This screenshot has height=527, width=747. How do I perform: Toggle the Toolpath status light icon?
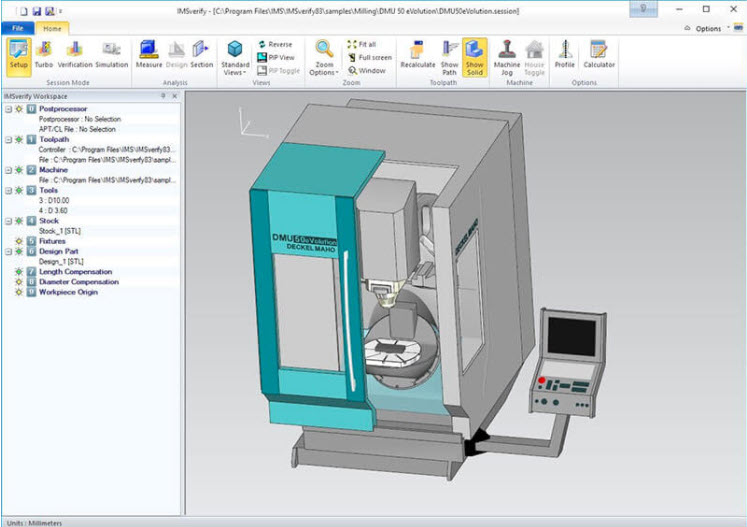(x=19, y=140)
